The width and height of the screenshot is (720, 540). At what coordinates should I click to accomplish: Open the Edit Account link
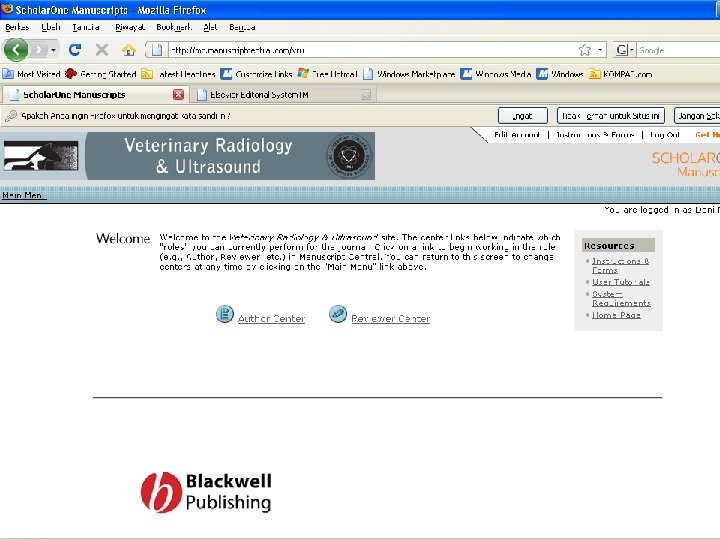point(517,135)
